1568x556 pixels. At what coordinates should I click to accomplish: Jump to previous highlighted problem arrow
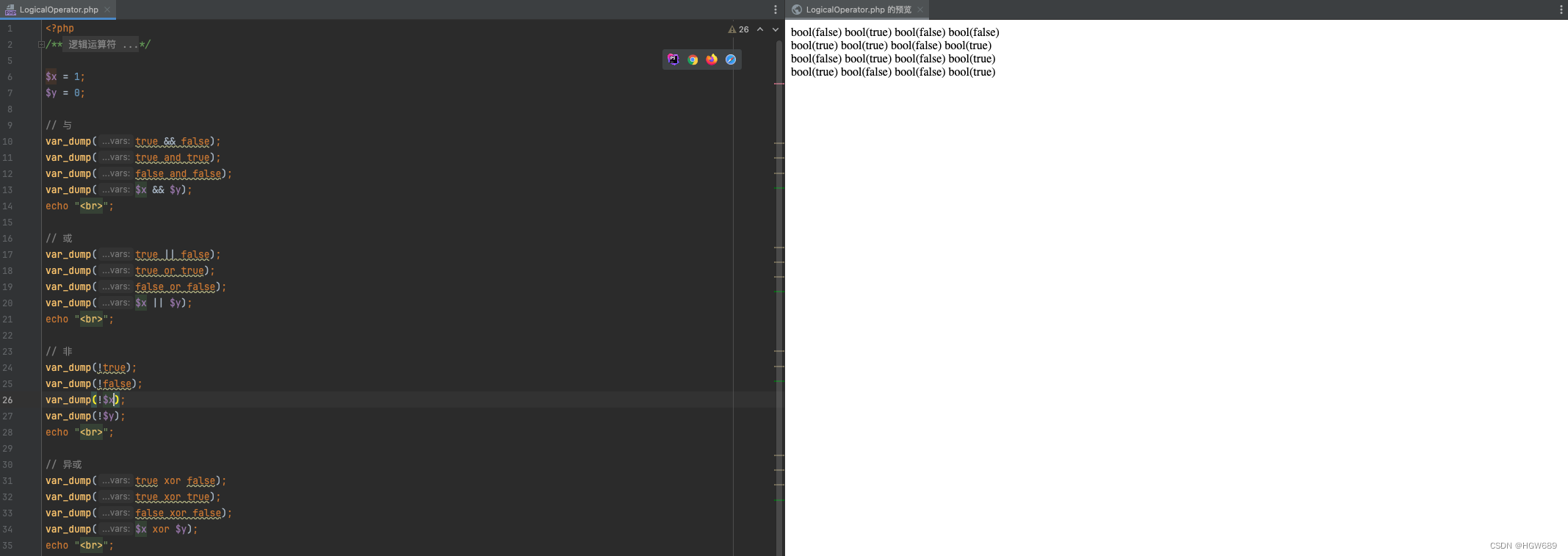pyautogui.click(x=760, y=29)
